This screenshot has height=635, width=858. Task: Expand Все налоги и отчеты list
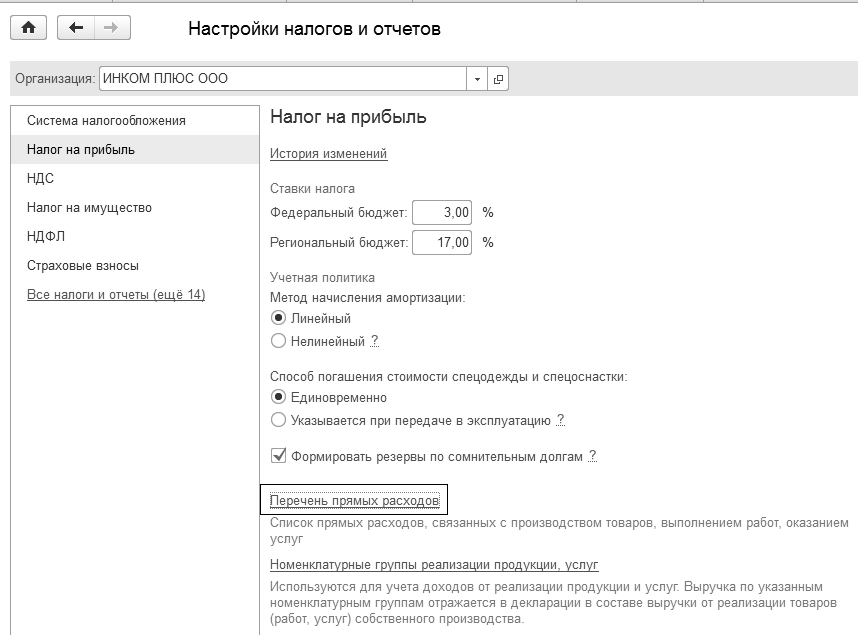(116, 295)
